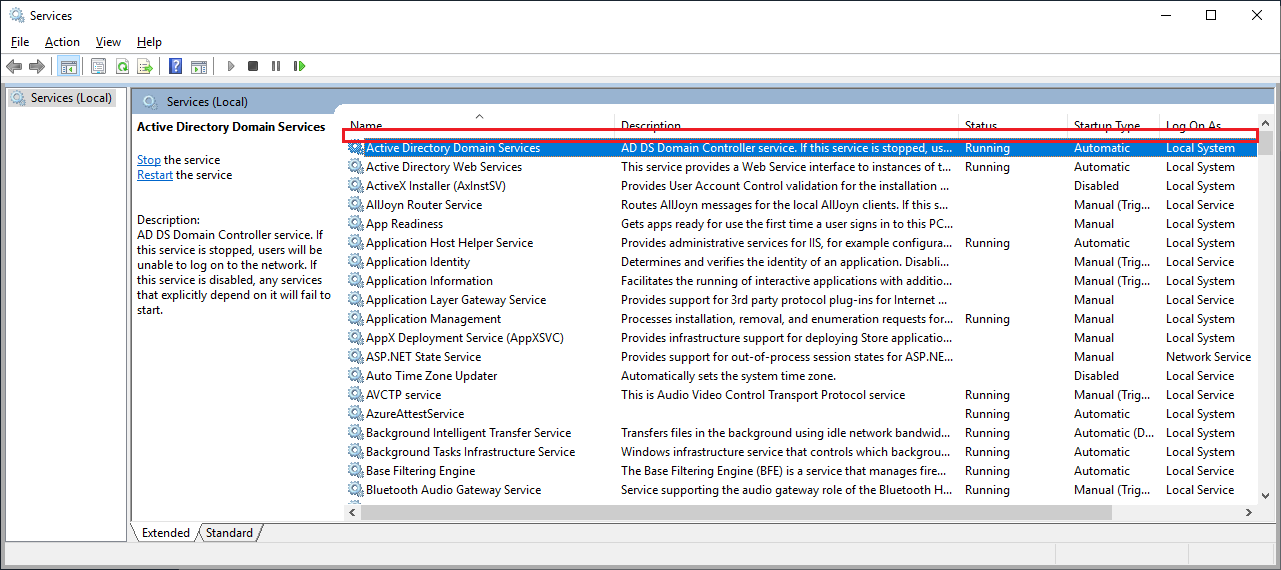Viewport: 1281px width, 570px height.
Task: Open Help via the blue question mark icon
Action: pos(175,66)
